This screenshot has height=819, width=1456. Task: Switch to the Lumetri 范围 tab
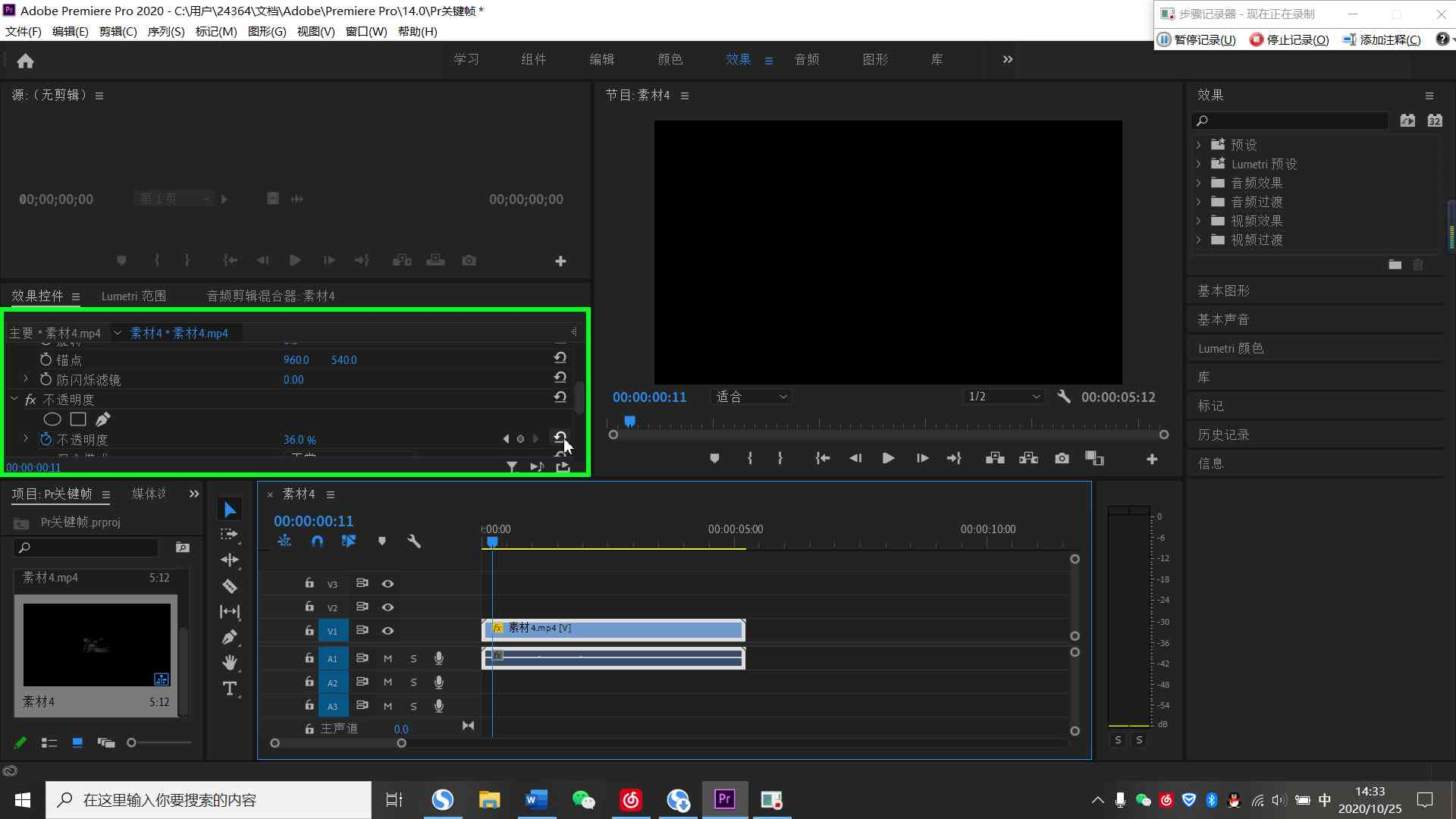(133, 296)
